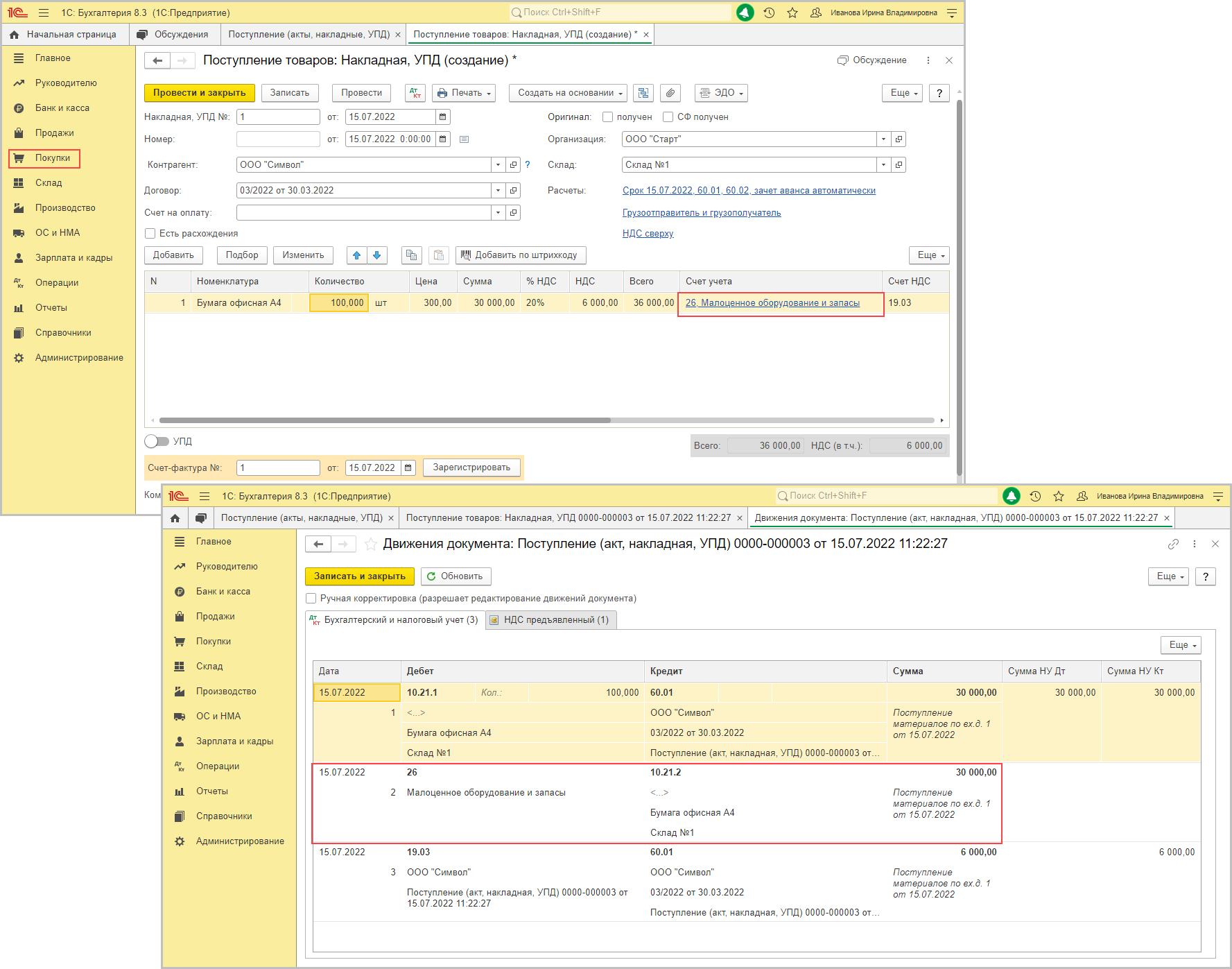
Task: Open Контрагент dropdown arrow
Action: (498, 165)
